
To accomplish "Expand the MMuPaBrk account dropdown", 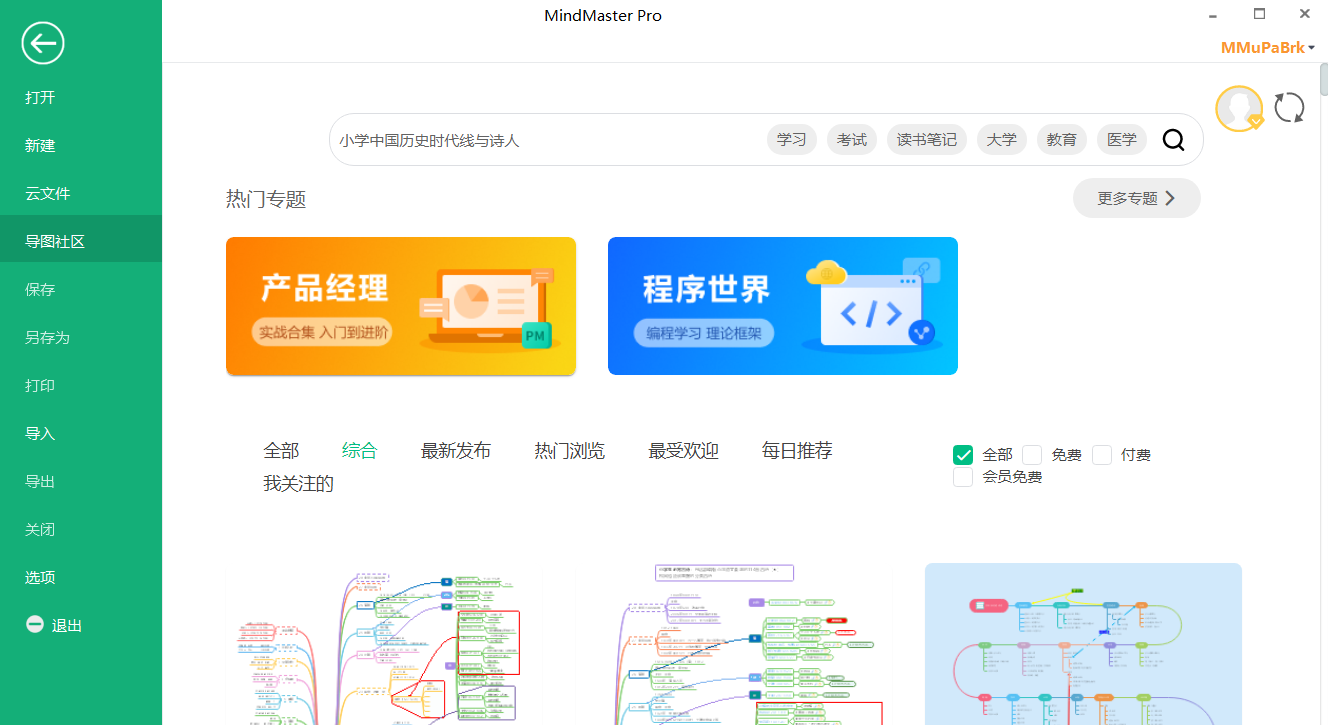I will tap(1267, 47).
